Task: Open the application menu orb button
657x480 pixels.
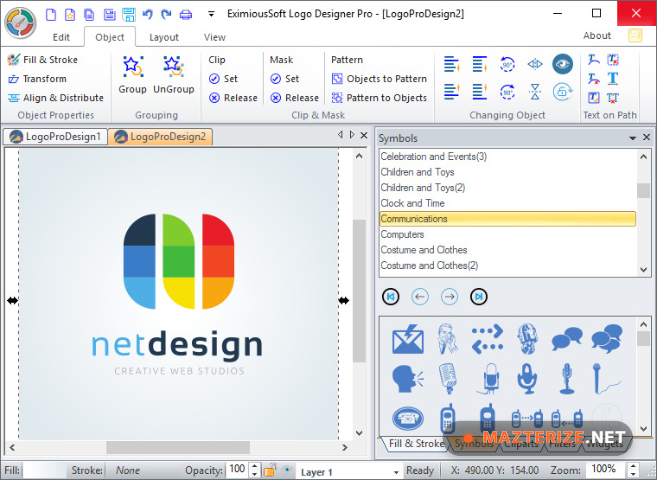Action: pyautogui.click(x=20, y=23)
